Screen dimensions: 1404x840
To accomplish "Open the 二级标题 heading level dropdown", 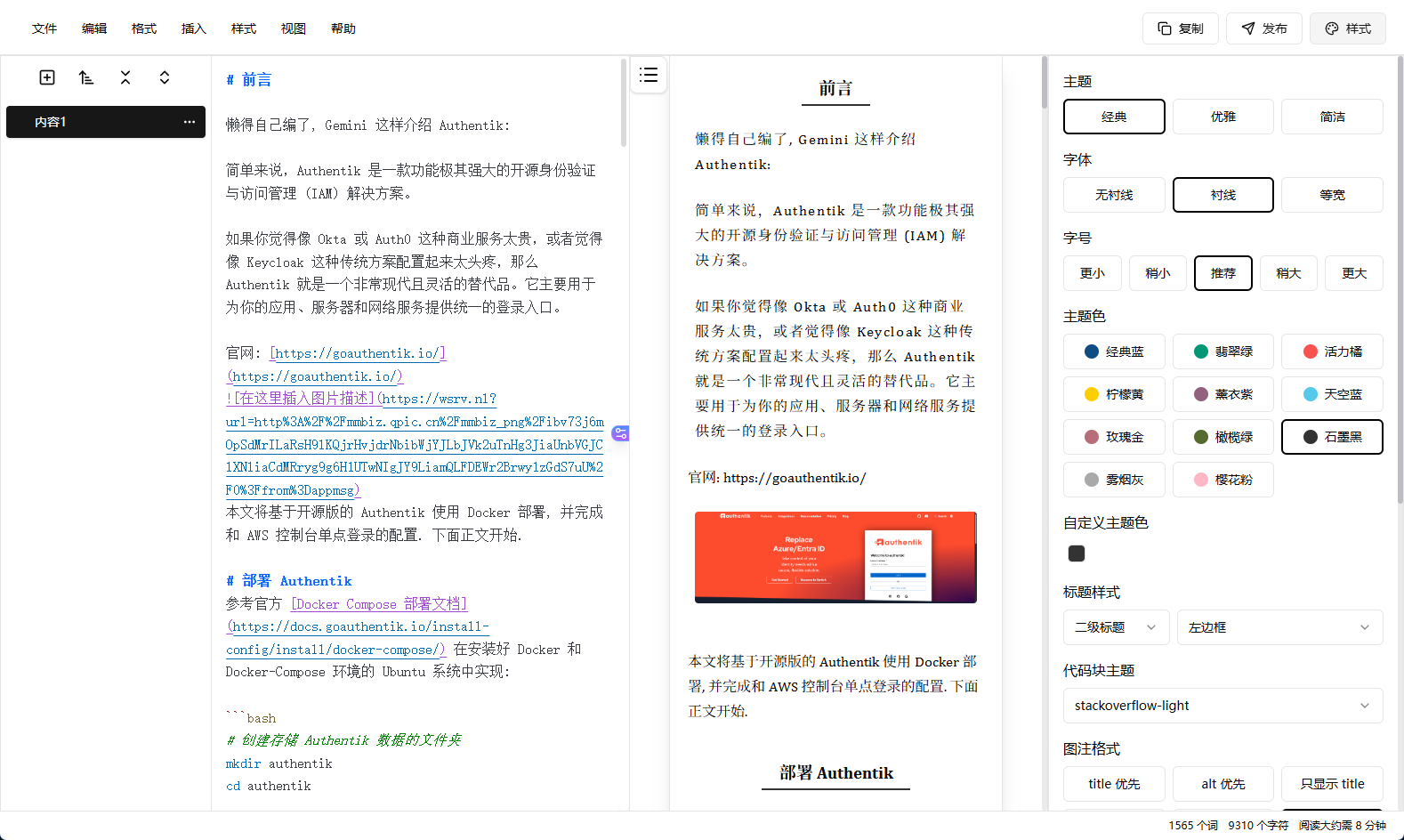I will (x=1117, y=627).
